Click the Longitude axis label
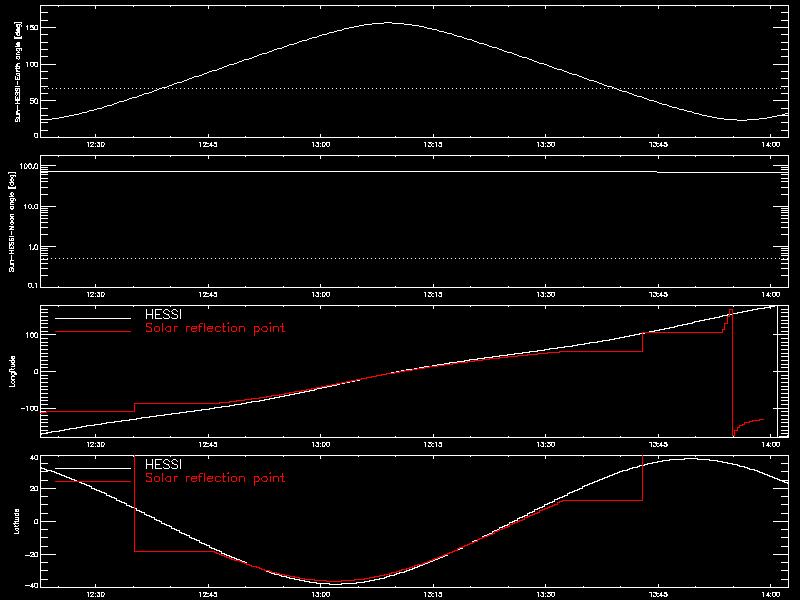 (x=12, y=371)
